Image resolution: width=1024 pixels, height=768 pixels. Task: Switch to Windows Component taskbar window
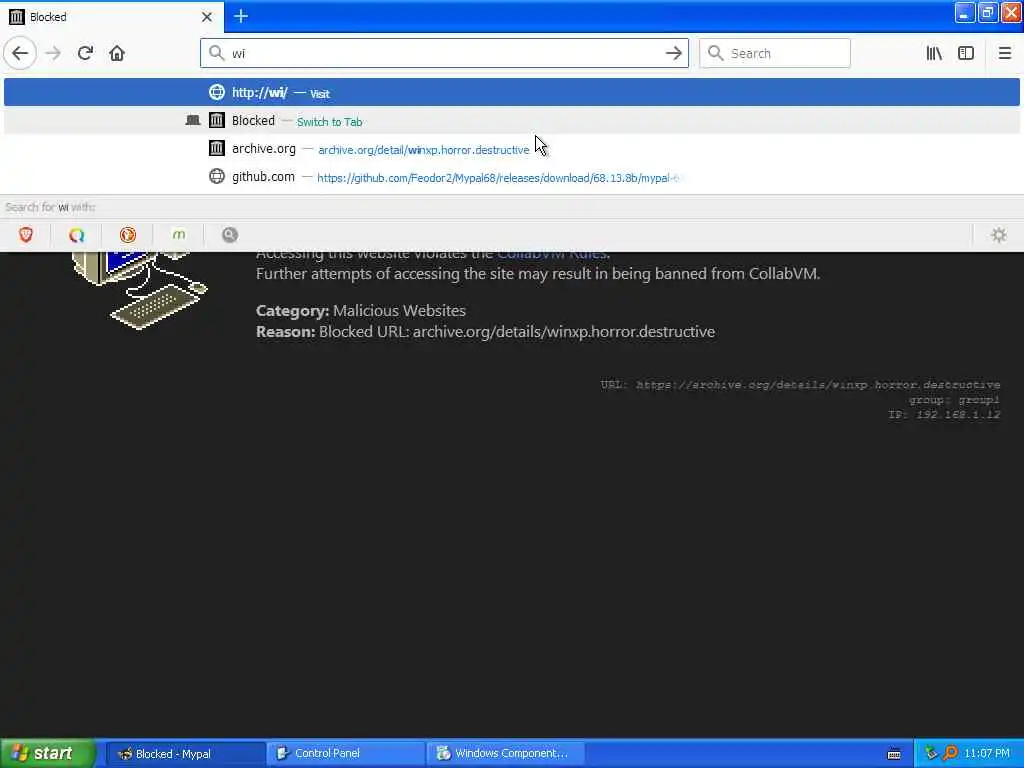click(505, 754)
